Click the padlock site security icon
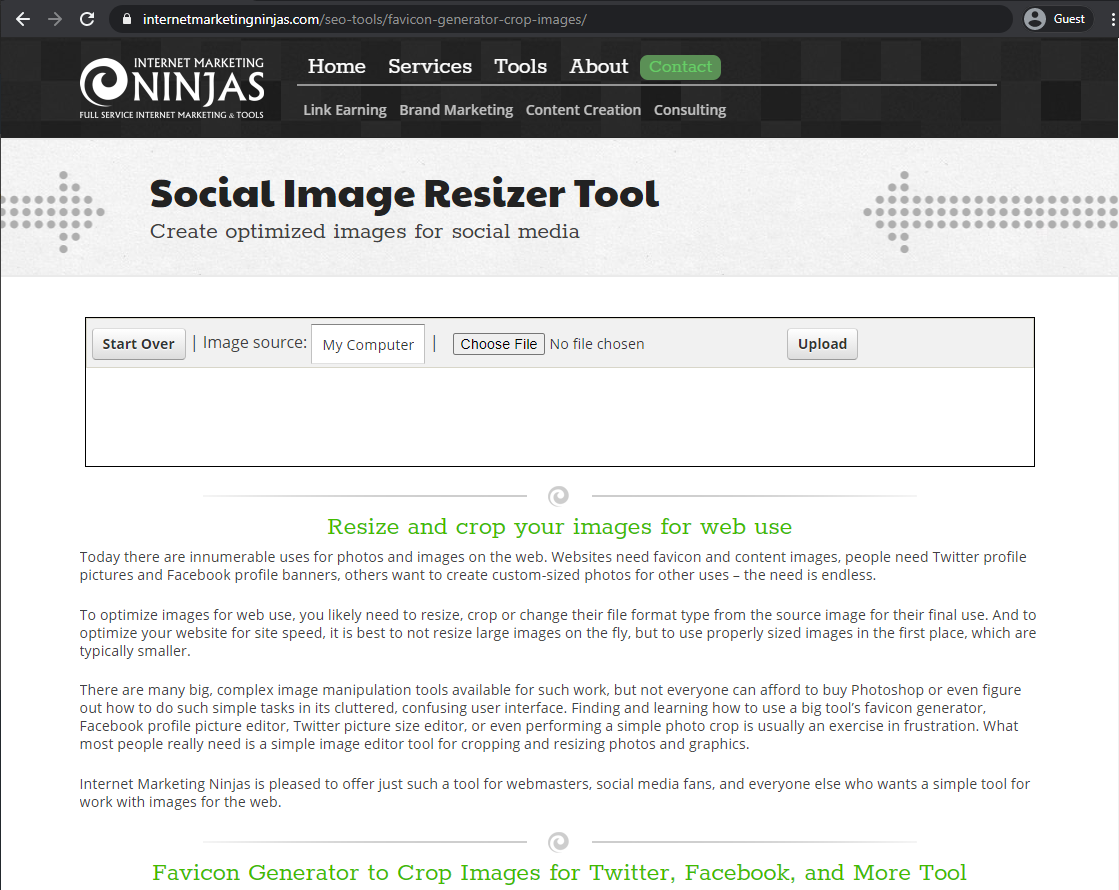1119x890 pixels. [127, 19]
